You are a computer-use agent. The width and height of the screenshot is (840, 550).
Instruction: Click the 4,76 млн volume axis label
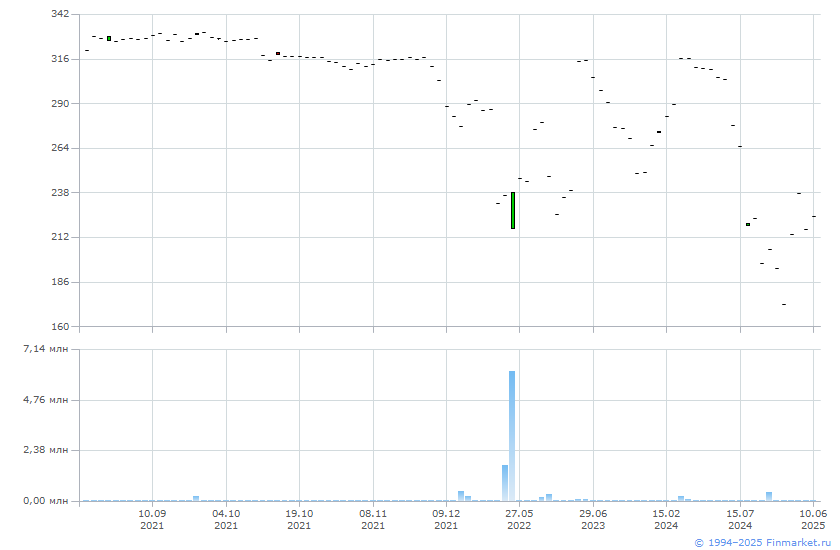(46, 400)
